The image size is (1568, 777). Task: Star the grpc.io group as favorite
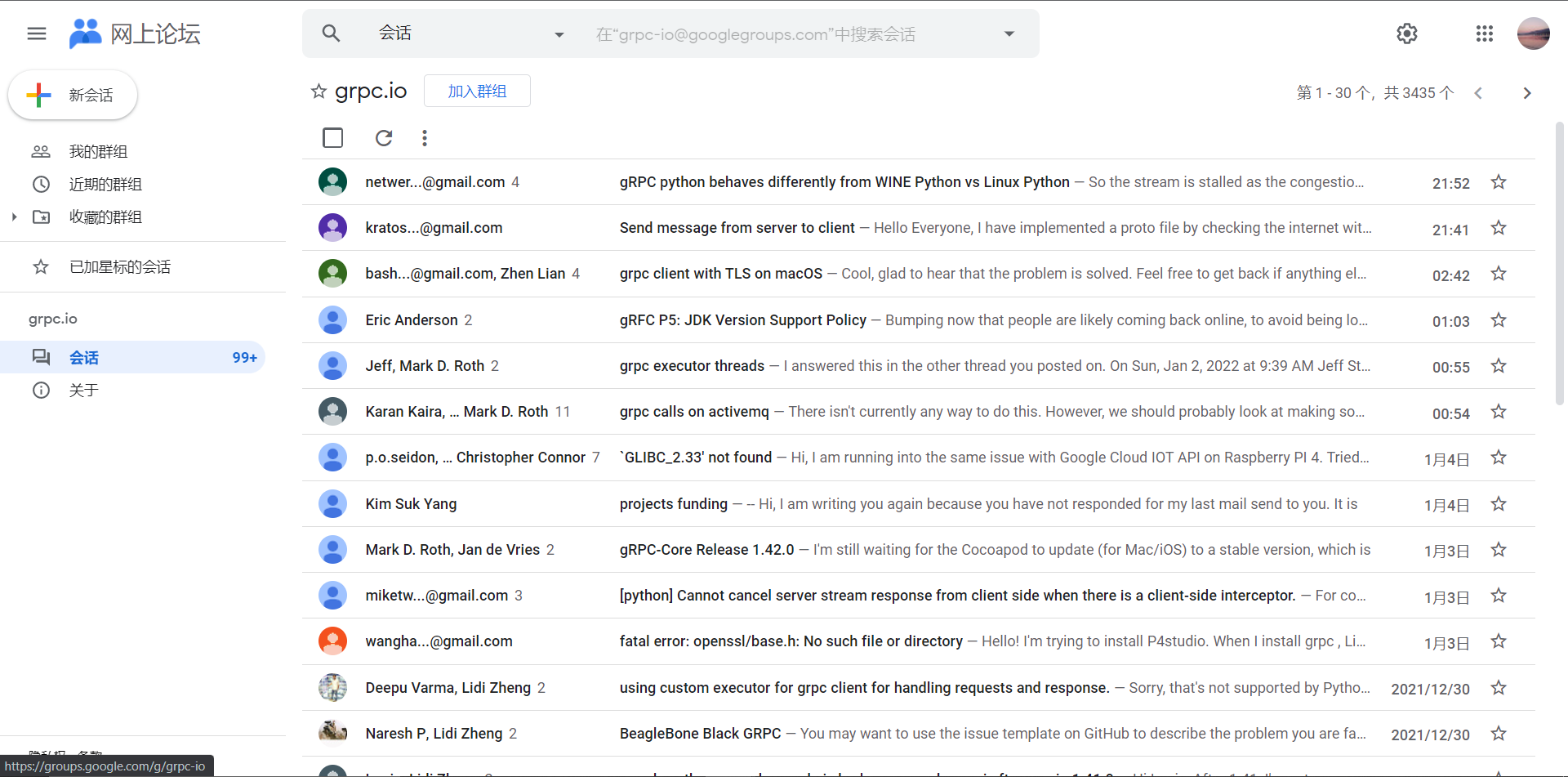(318, 92)
